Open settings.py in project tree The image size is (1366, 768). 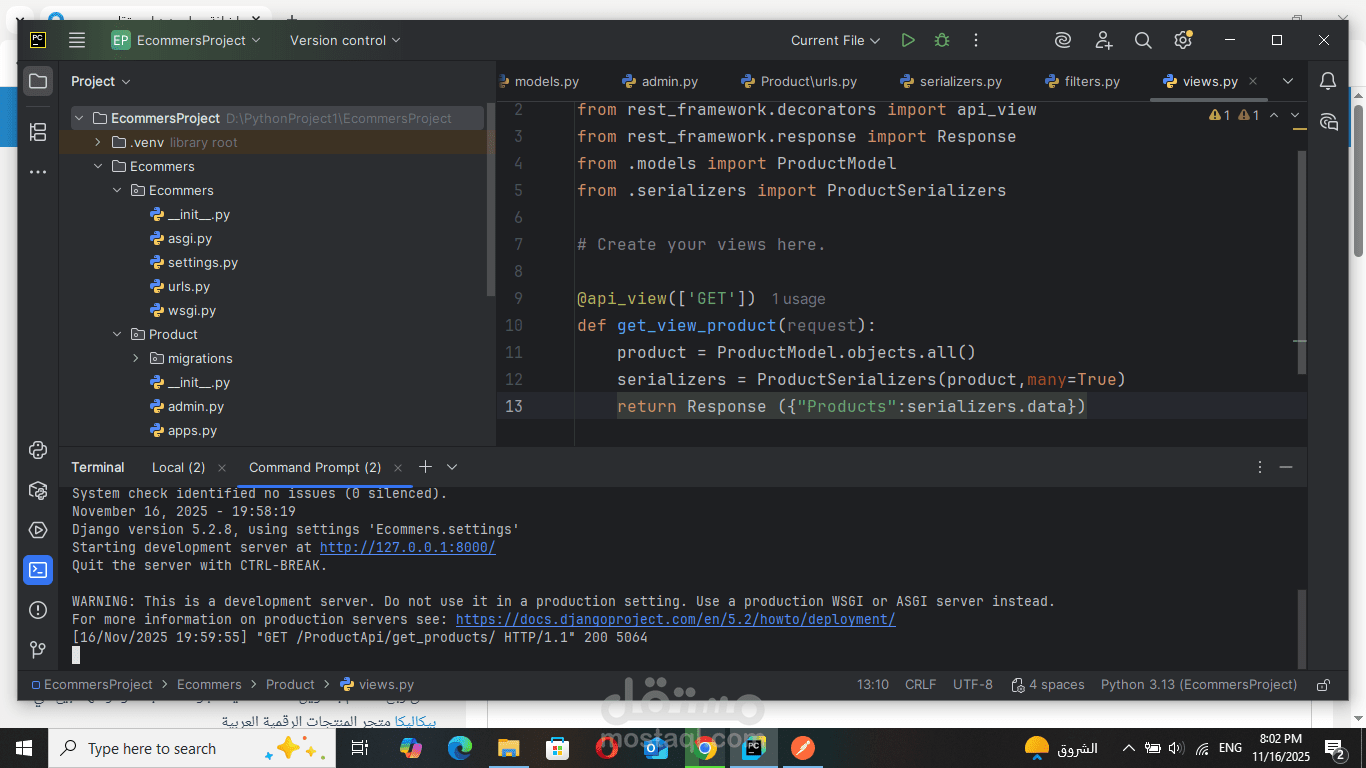(x=203, y=262)
